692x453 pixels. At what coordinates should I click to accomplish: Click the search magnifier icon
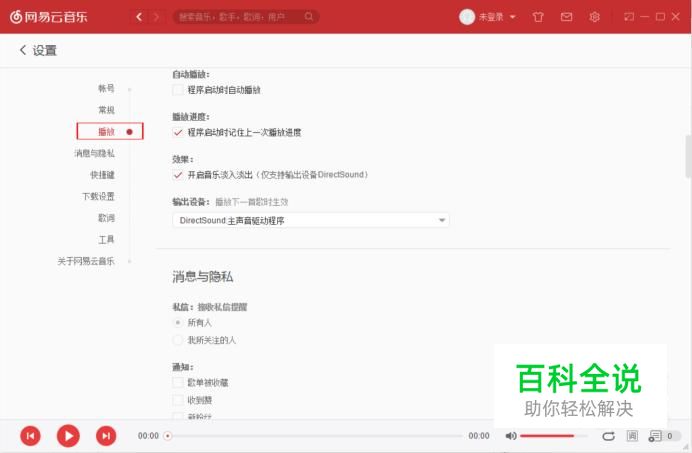(308, 17)
